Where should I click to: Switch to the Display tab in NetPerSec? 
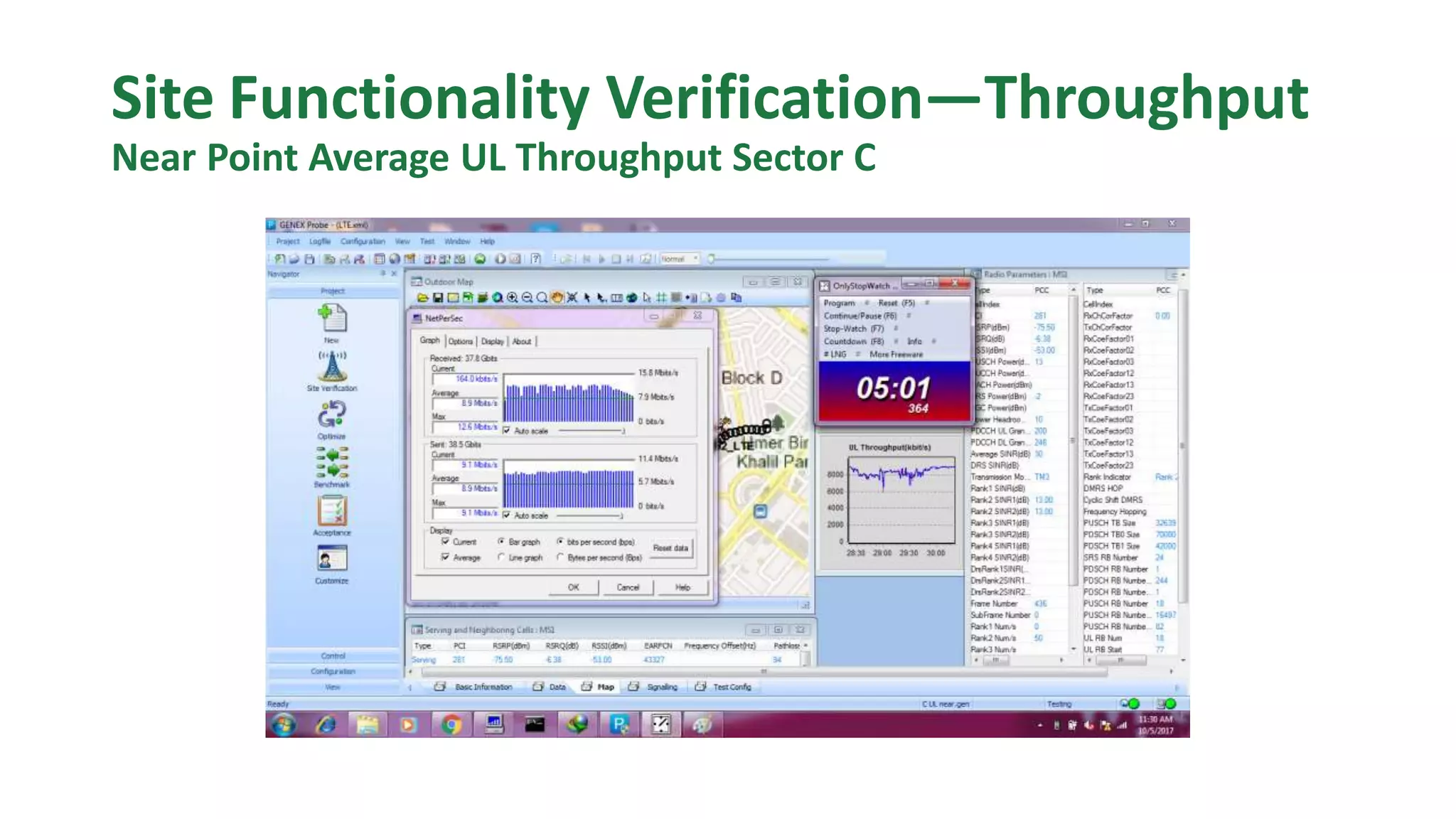point(492,341)
